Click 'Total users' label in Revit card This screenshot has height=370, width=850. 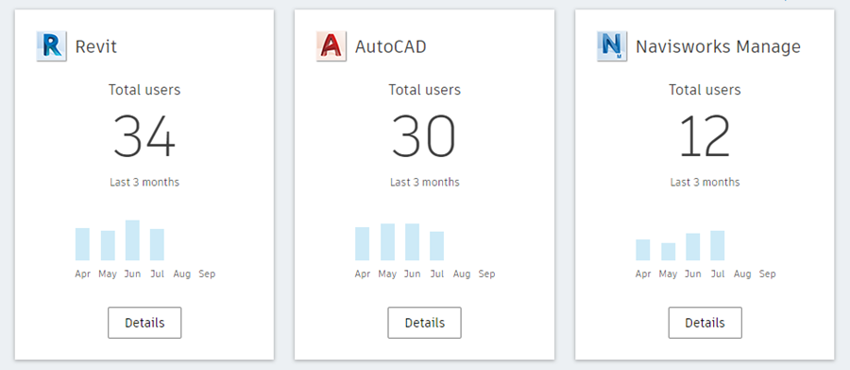click(x=144, y=89)
